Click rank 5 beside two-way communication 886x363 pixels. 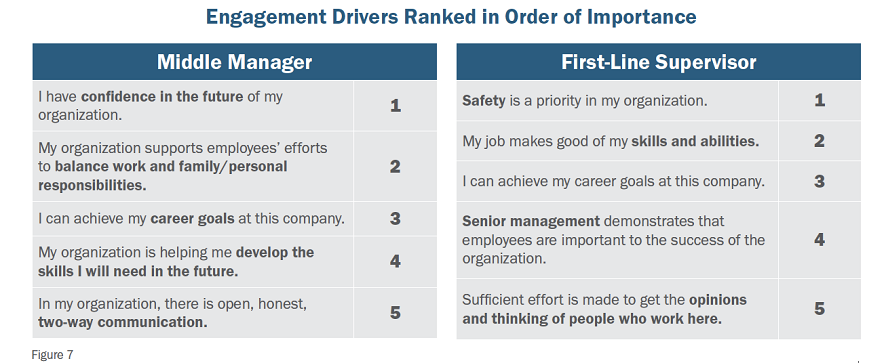(x=396, y=313)
